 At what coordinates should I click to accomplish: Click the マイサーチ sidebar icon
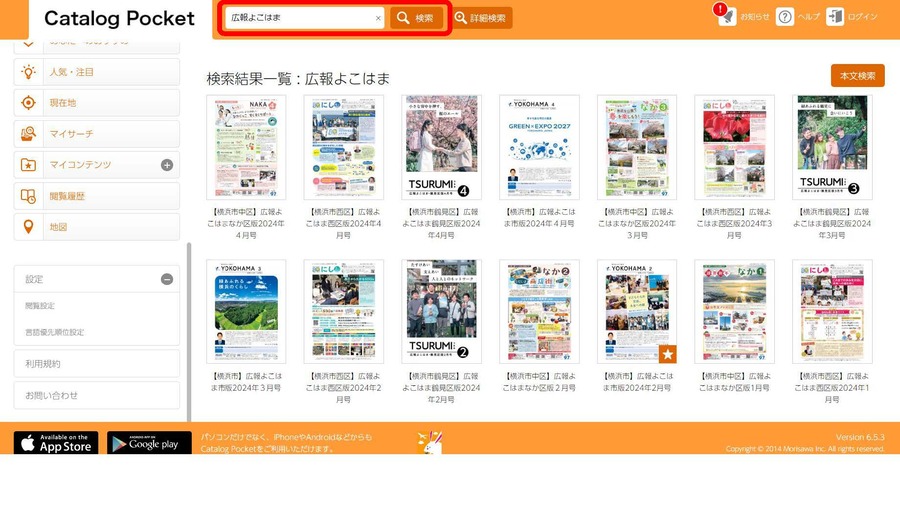(x=29, y=134)
